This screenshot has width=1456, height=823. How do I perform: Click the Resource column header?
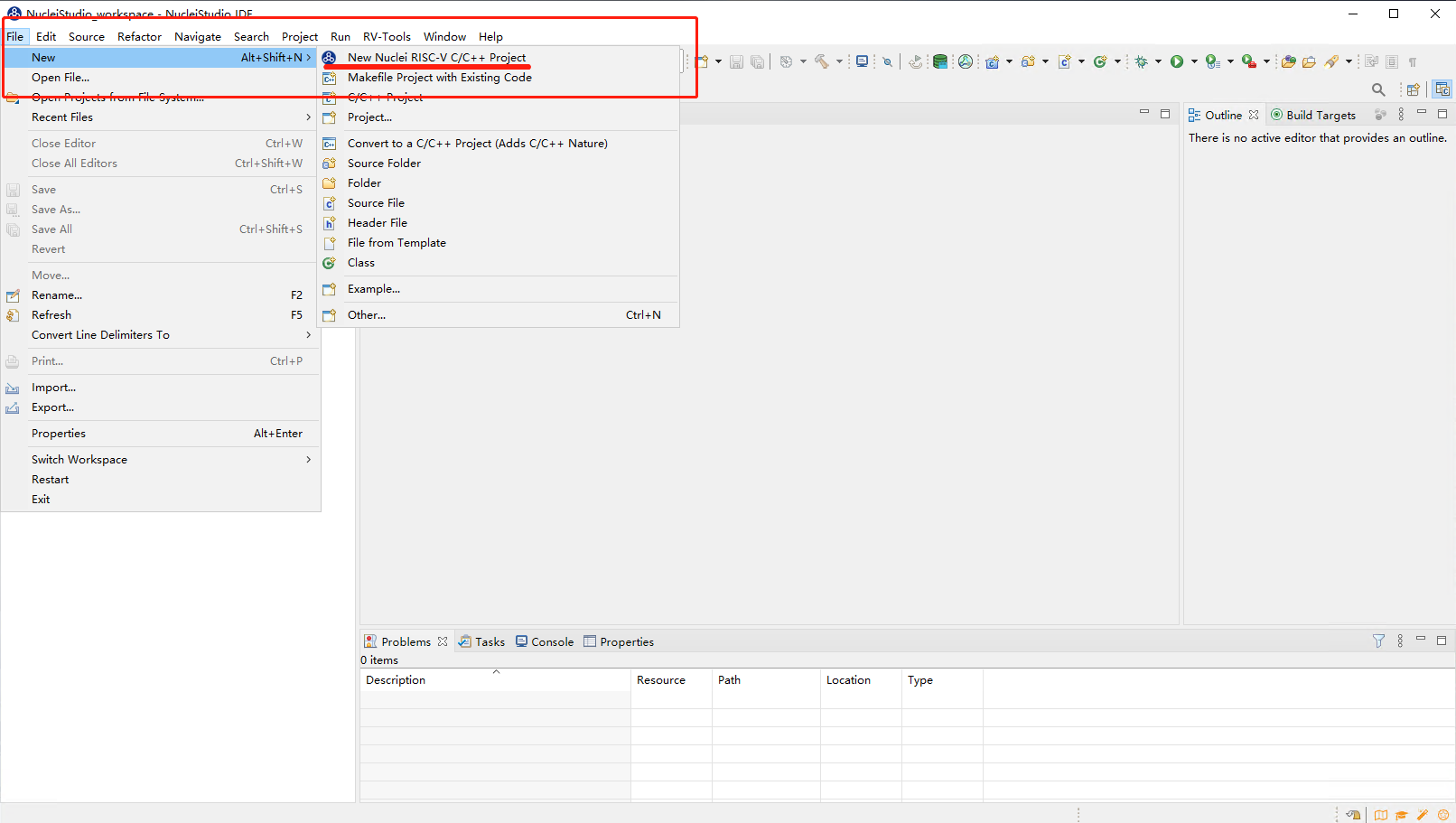click(671, 680)
